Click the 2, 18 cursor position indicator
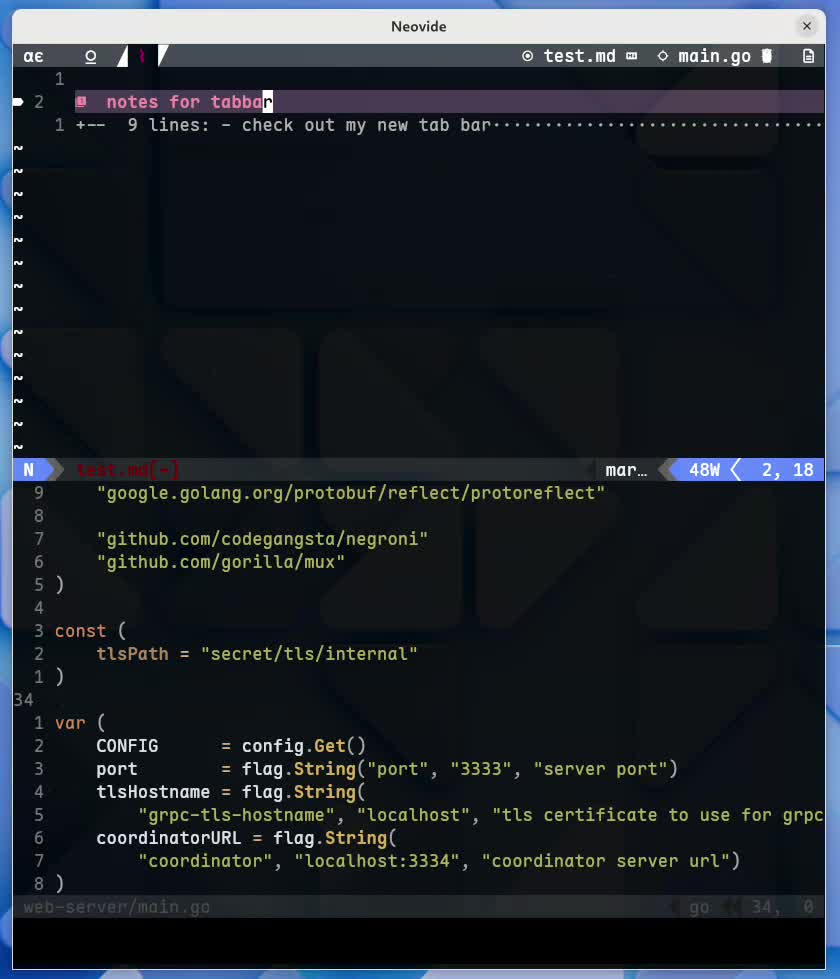The image size is (840, 979). pyautogui.click(x=788, y=470)
